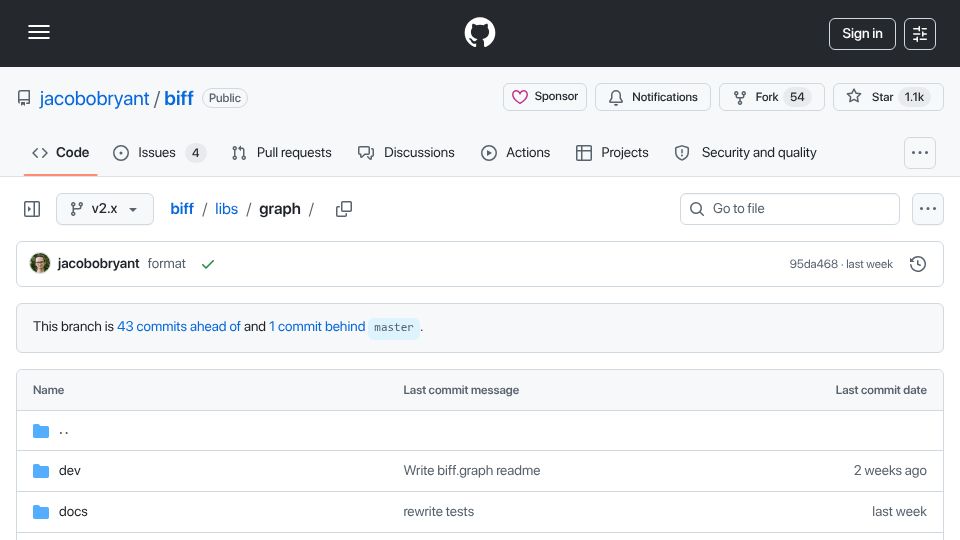Focus the Go to file search field

[x=790, y=209]
